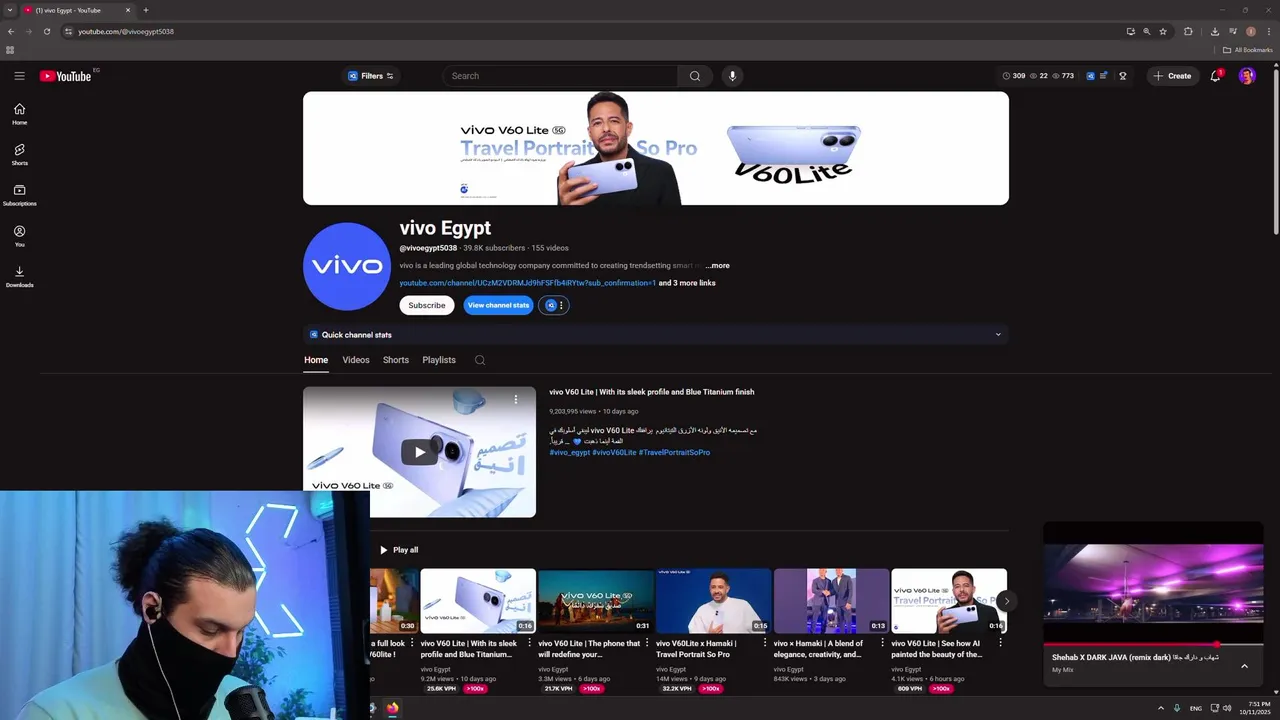Viewport: 1280px width, 720px height.
Task: Open 'vivo × Hamaki | A blend' thumbnail
Action: (x=831, y=601)
